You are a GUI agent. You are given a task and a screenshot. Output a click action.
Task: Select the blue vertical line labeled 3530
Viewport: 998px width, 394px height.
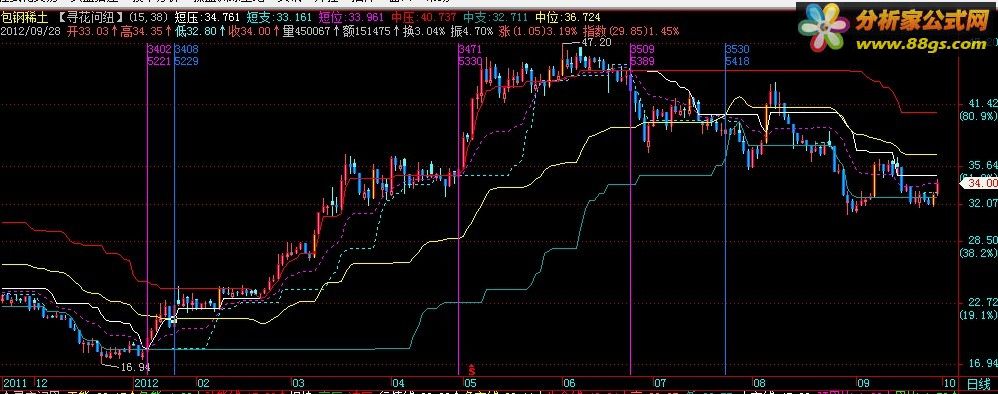pos(726,210)
